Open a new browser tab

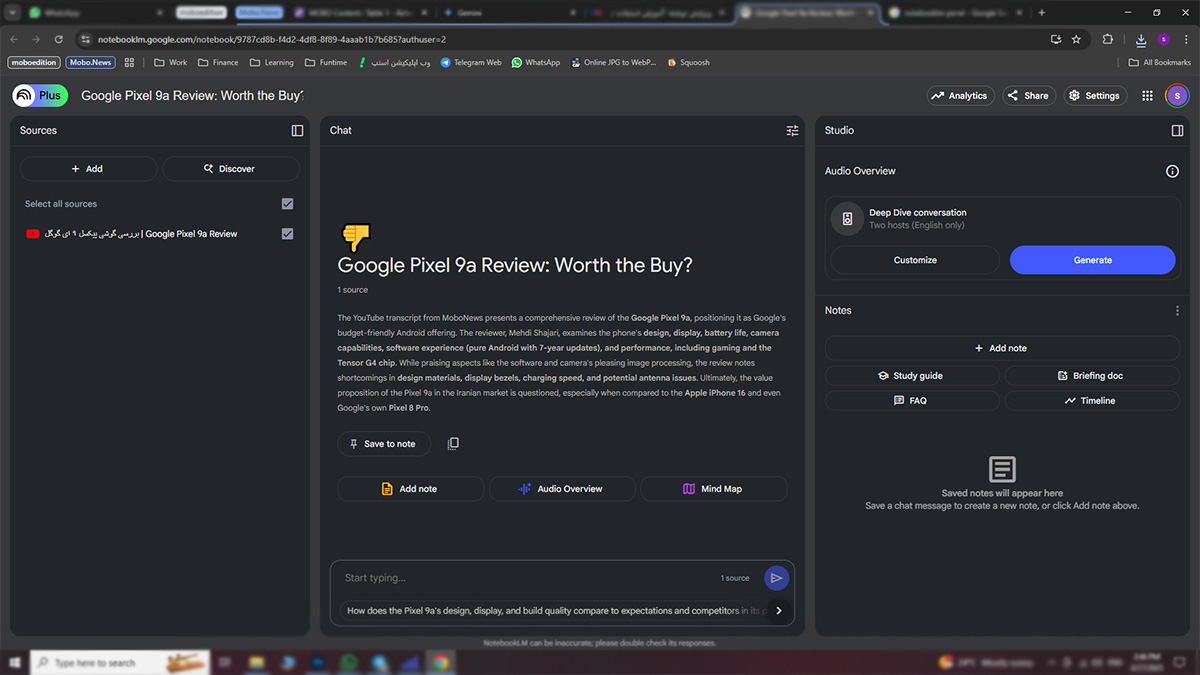1042,13
